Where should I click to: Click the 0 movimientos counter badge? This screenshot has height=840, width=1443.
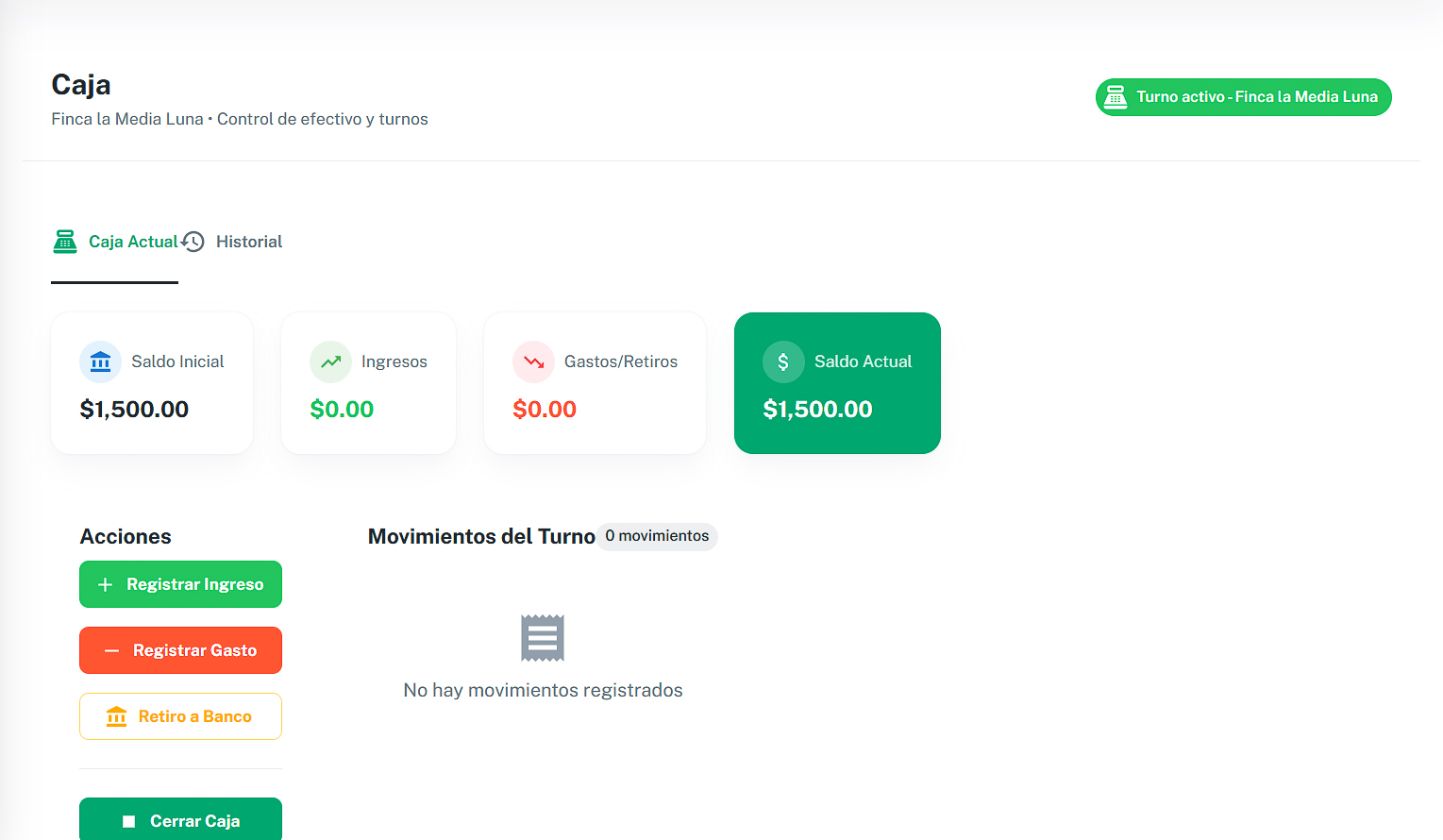click(x=657, y=536)
